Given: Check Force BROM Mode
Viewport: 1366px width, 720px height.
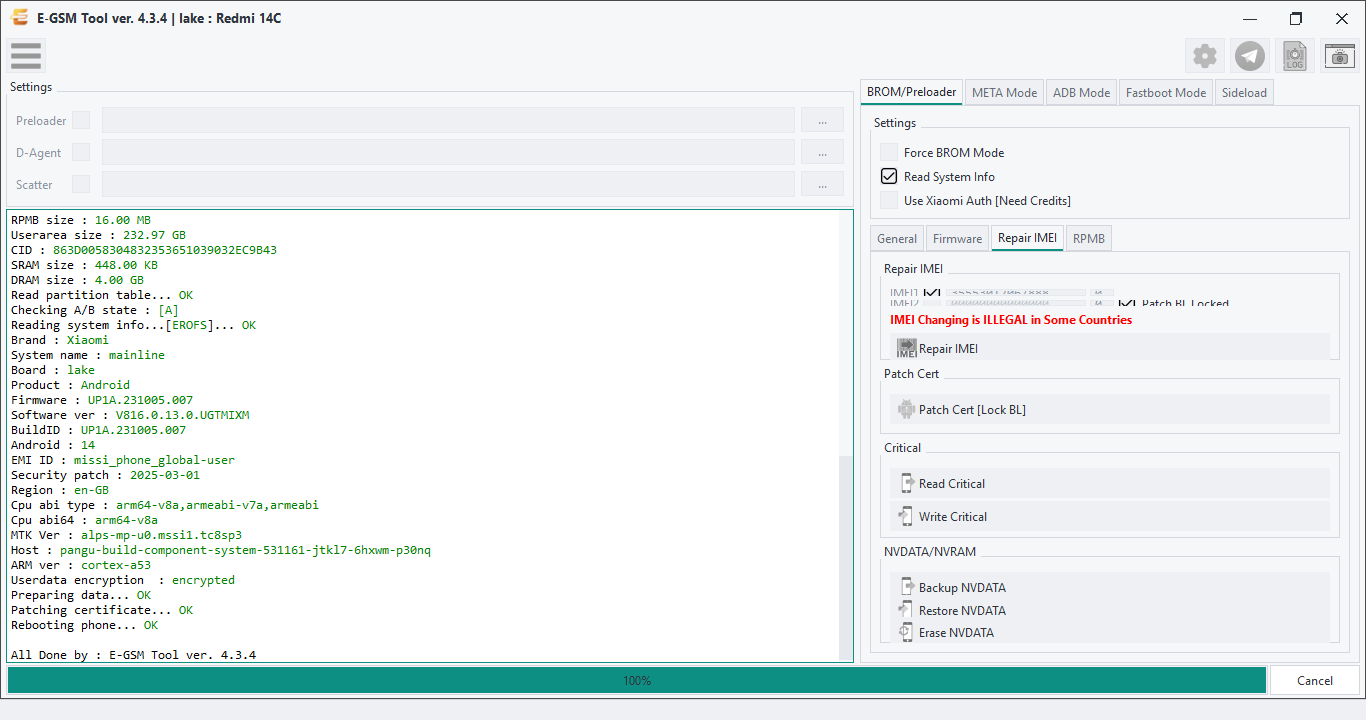Looking at the screenshot, I should (x=889, y=152).
